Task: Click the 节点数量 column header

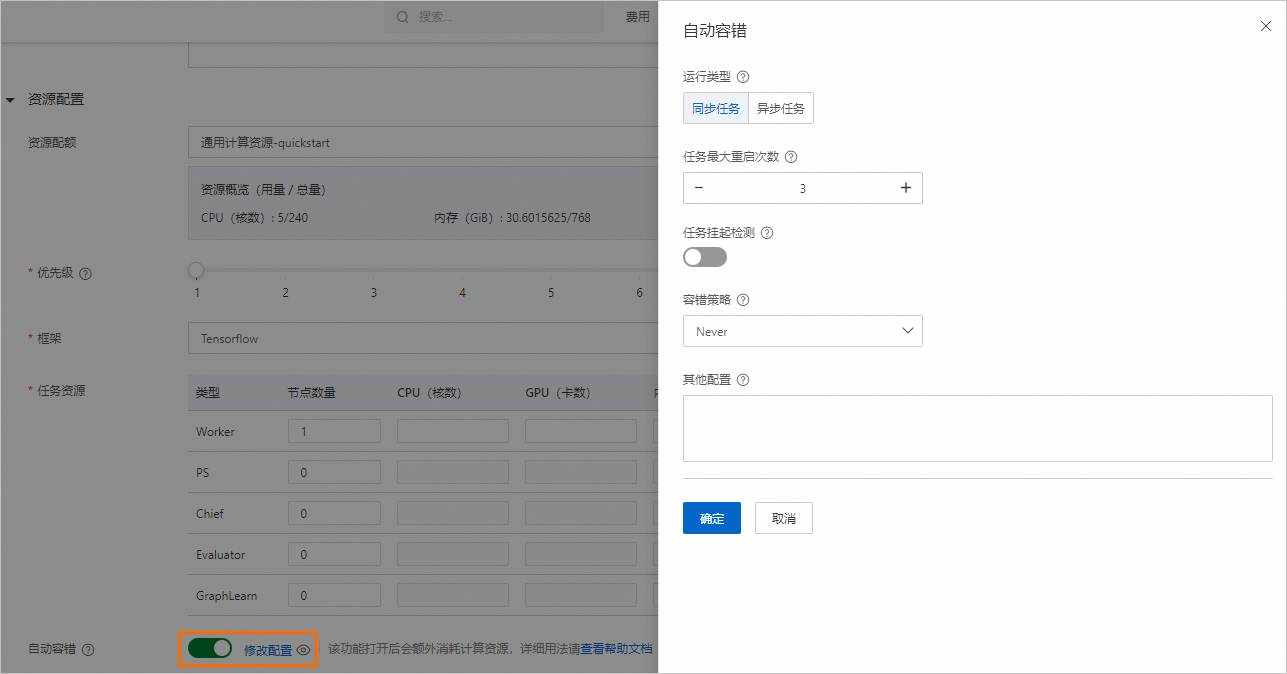Action: [311, 393]
